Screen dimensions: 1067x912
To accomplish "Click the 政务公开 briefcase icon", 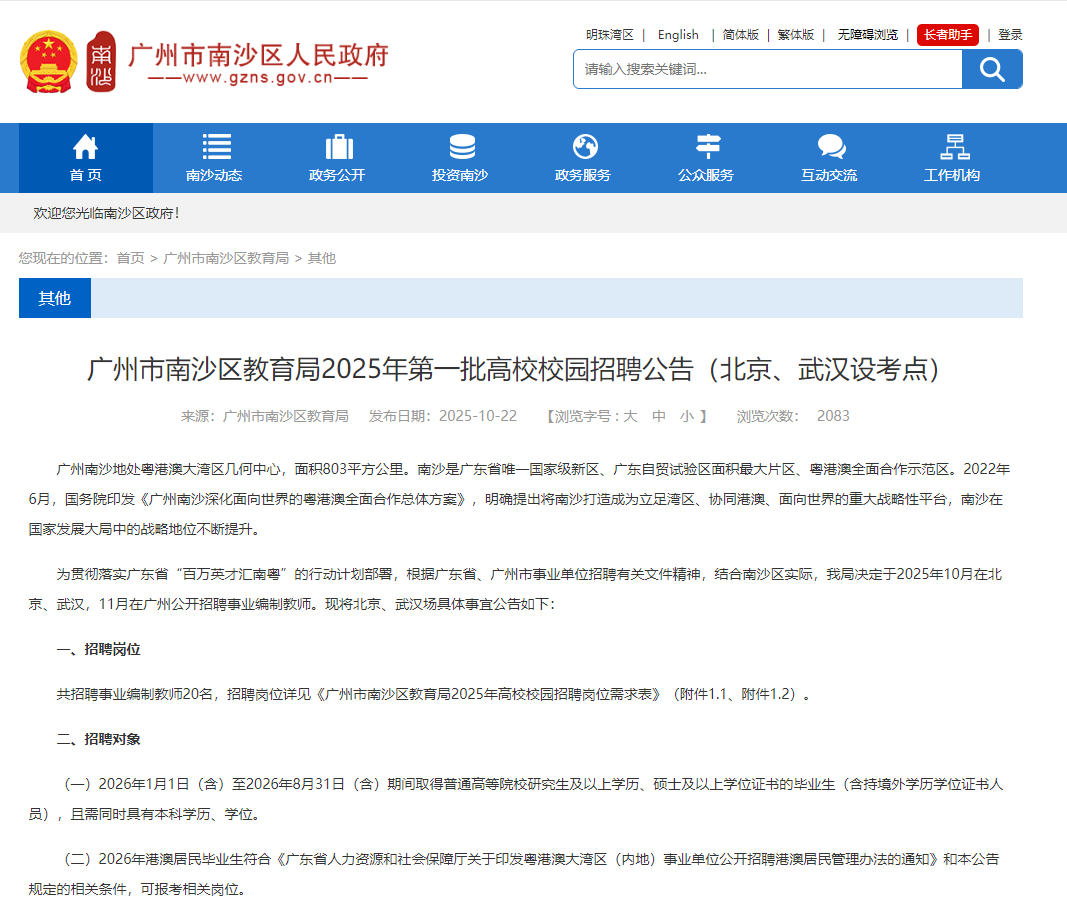I will click(339, 147).
